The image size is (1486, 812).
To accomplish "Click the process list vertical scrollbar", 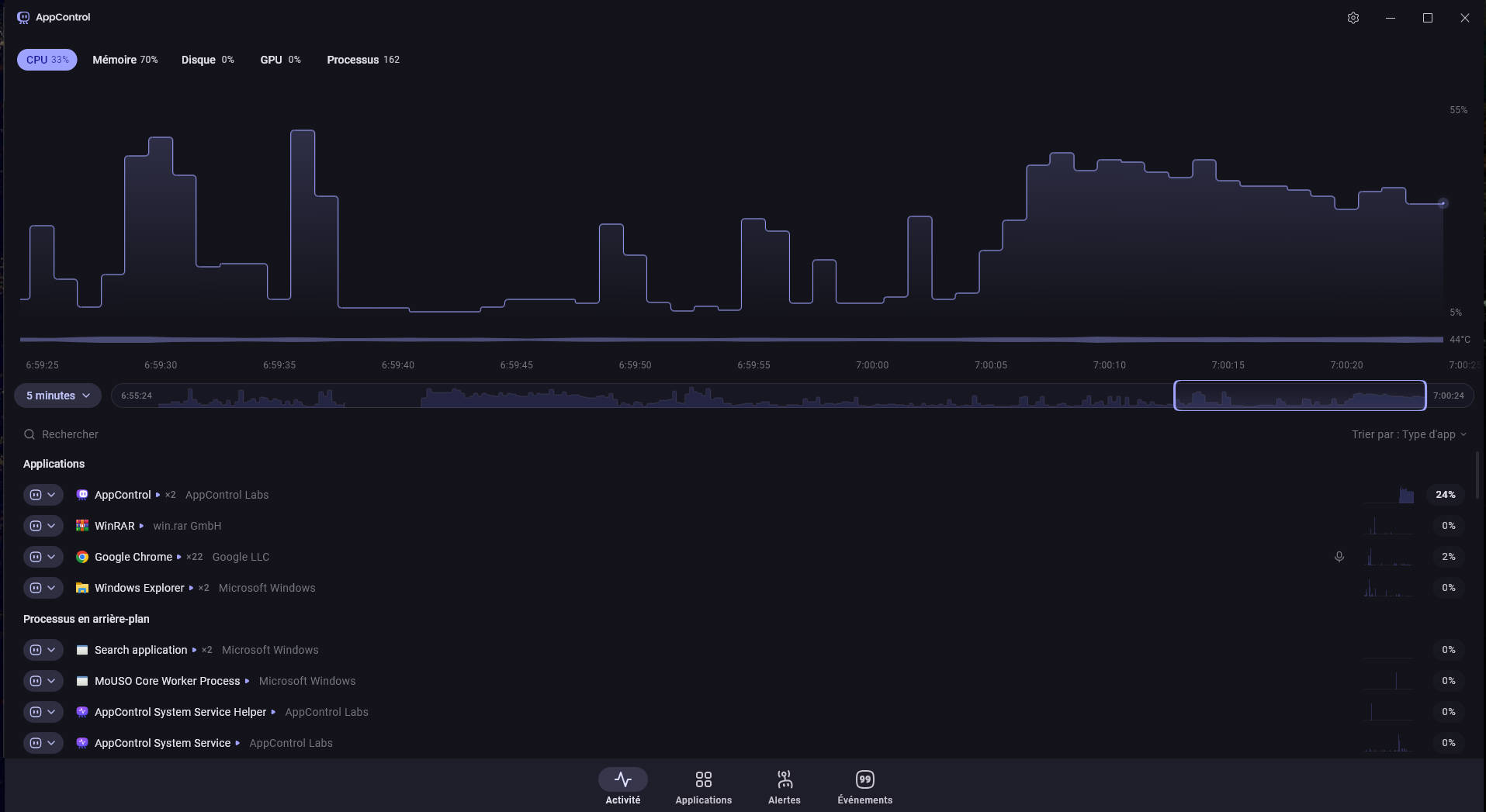I will (1477, 475).
